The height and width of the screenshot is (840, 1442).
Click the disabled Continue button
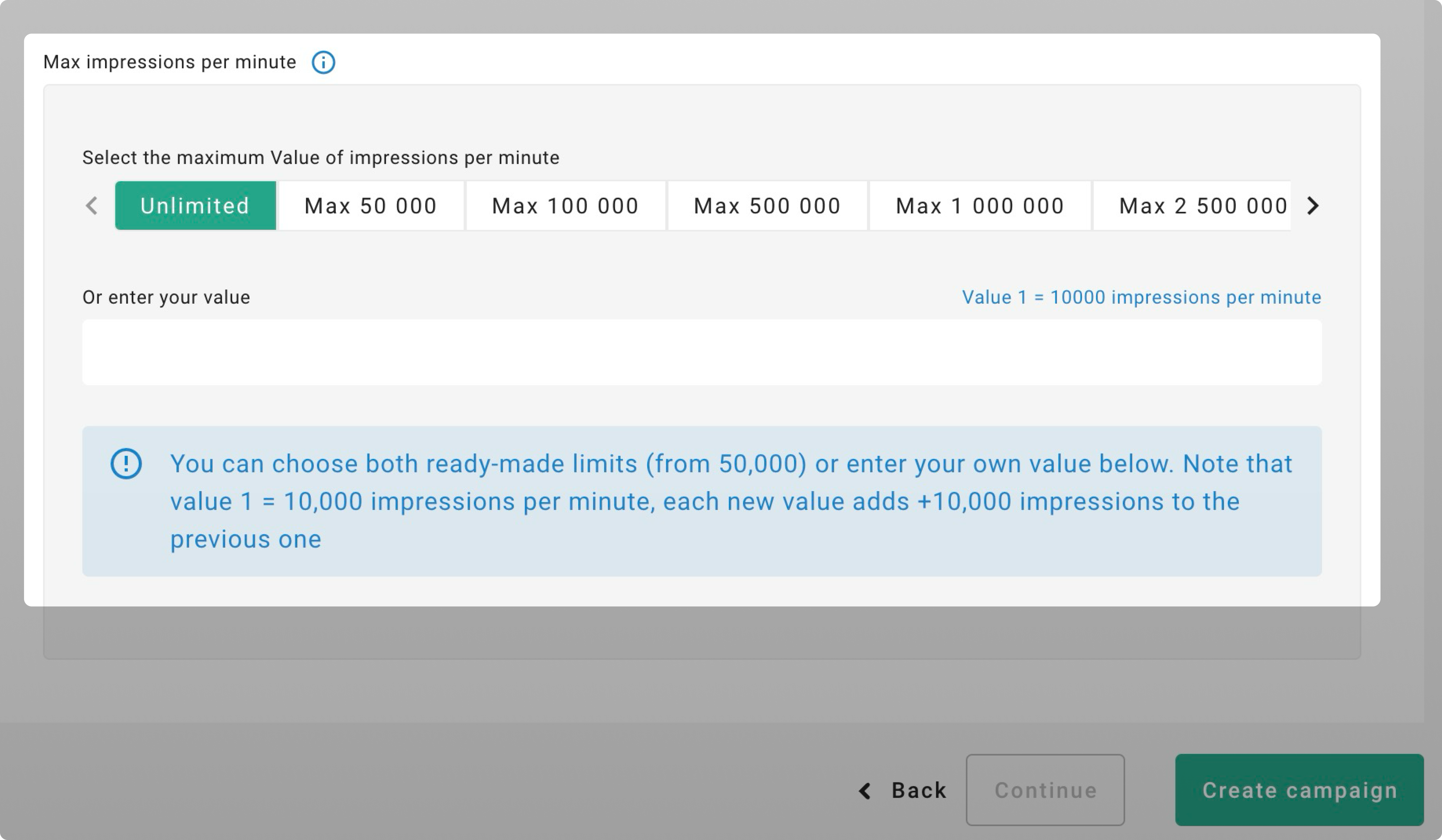click(x=1045, y=790)
